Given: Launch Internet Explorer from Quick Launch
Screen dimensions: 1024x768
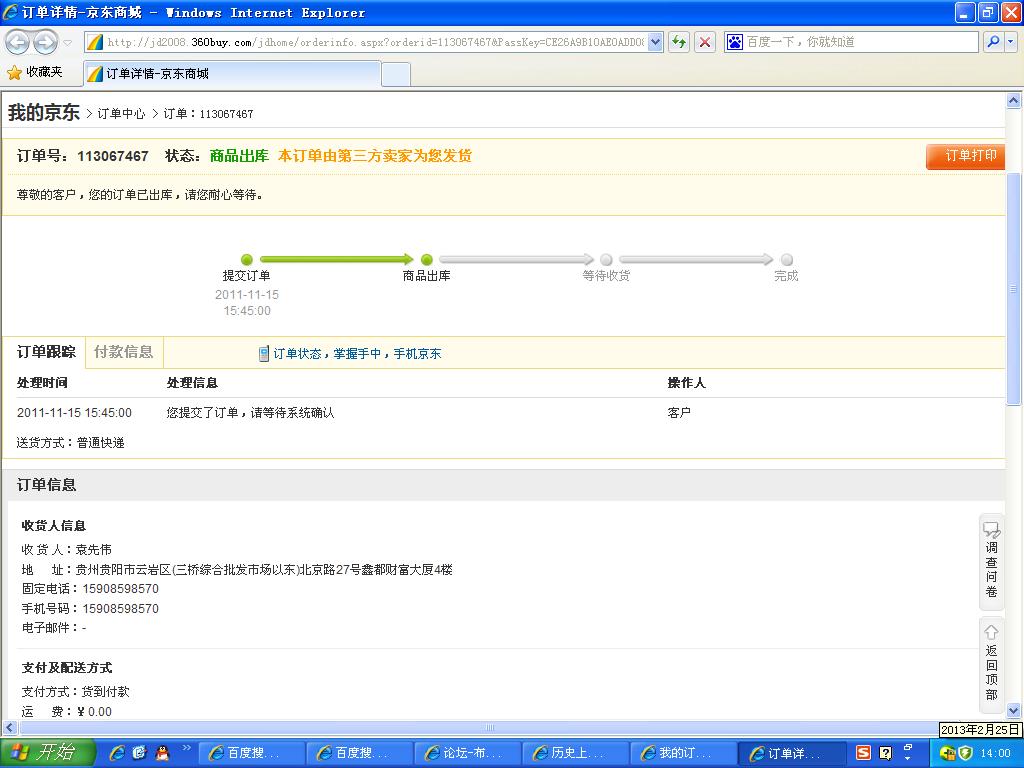Looking at the screenshot, I should (118, 754).
